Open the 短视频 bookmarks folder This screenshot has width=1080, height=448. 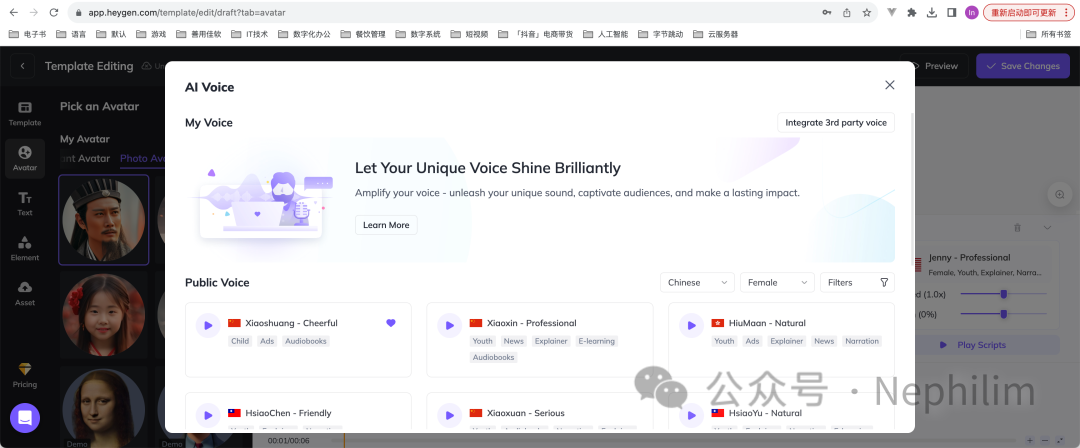pos(469,34)
